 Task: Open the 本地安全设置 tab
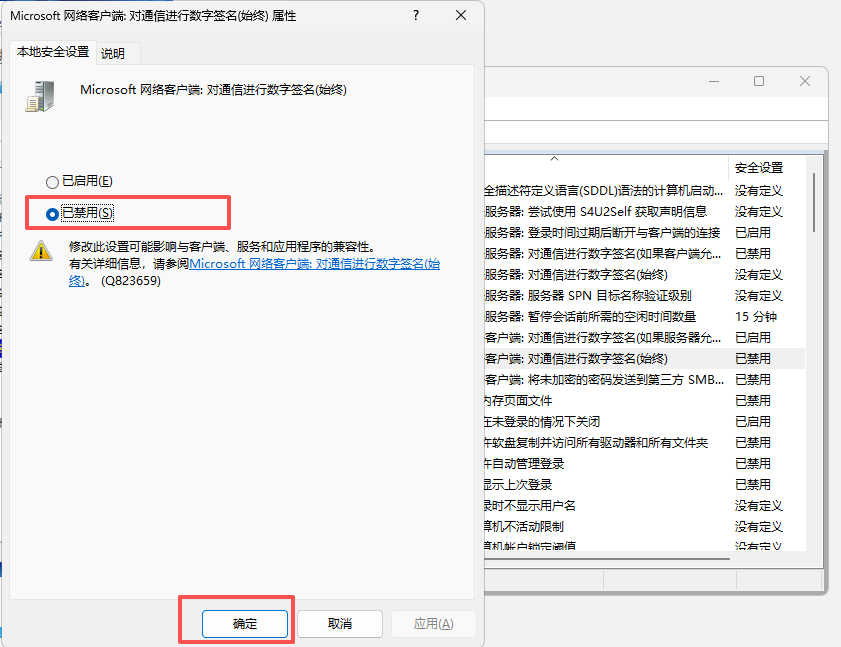(53, 52)
